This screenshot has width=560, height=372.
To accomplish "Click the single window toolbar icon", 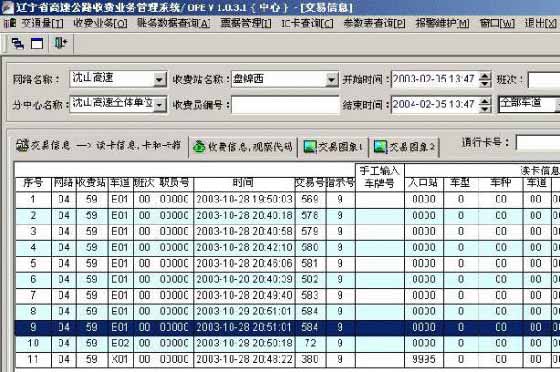I will 37,44.
